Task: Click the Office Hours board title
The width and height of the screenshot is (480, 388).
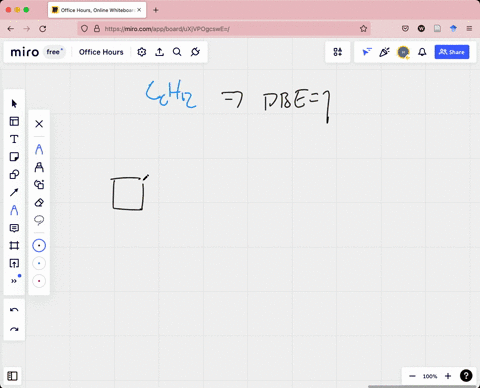Action: (101, 52)
